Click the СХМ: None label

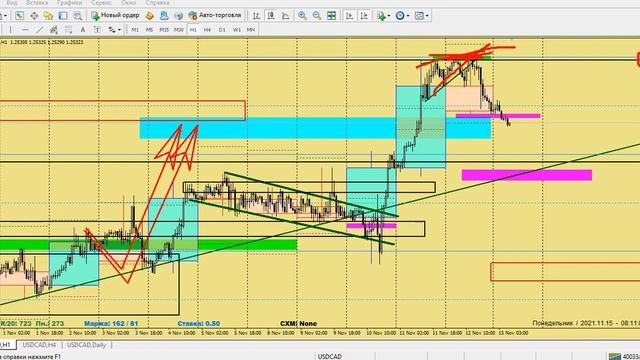[298, 323]
